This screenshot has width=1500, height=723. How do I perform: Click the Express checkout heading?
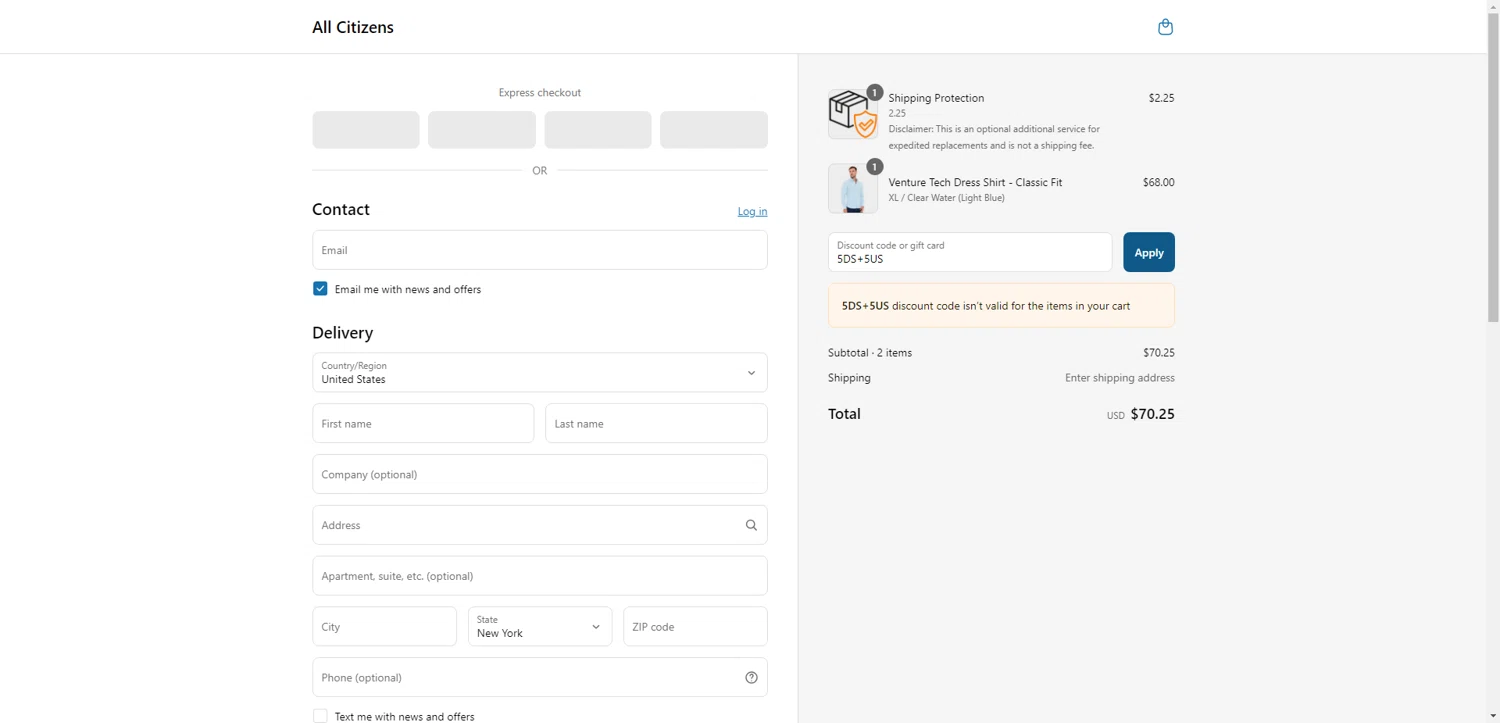540,93
